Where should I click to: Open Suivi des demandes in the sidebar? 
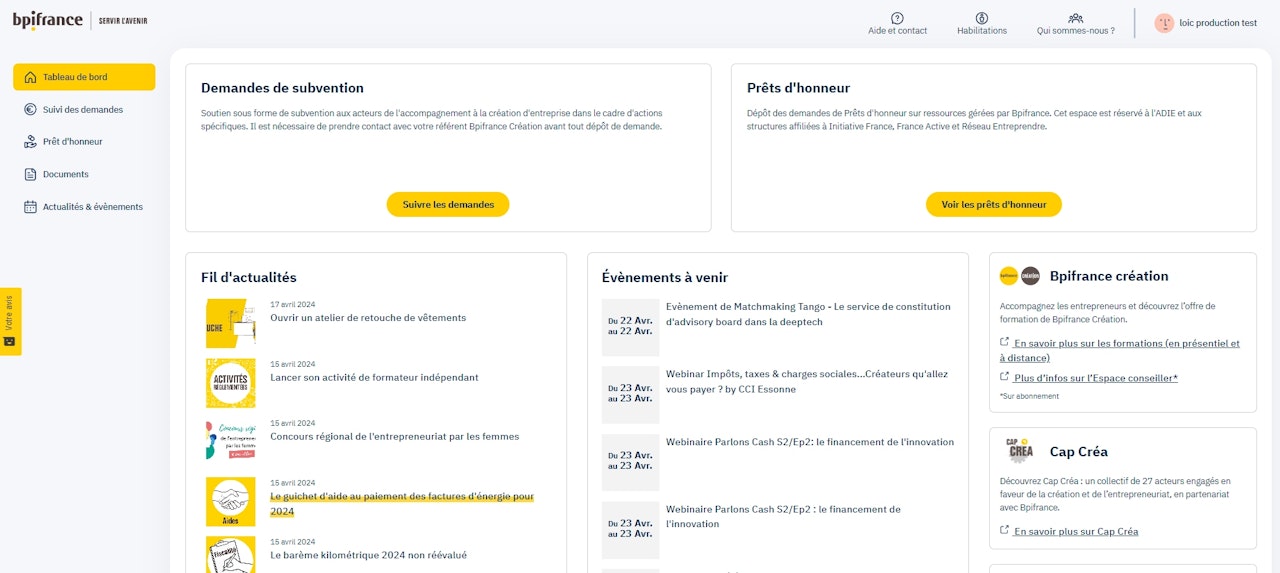tap(84, 110)
